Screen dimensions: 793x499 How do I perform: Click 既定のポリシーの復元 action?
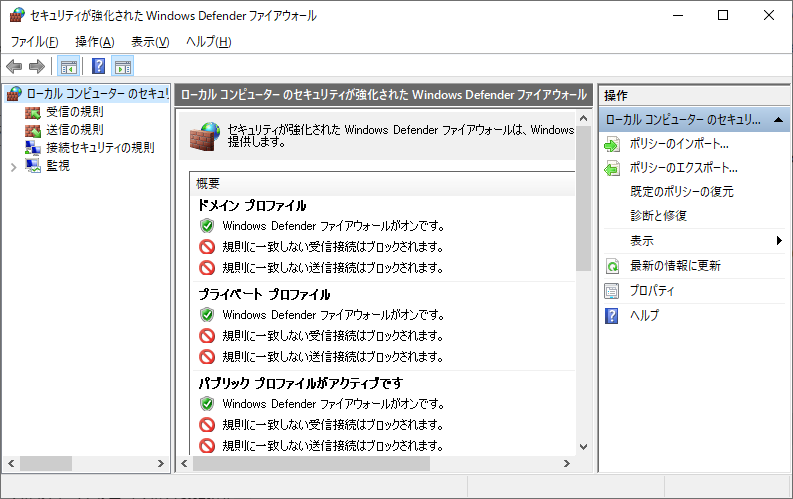click(682, 192)
